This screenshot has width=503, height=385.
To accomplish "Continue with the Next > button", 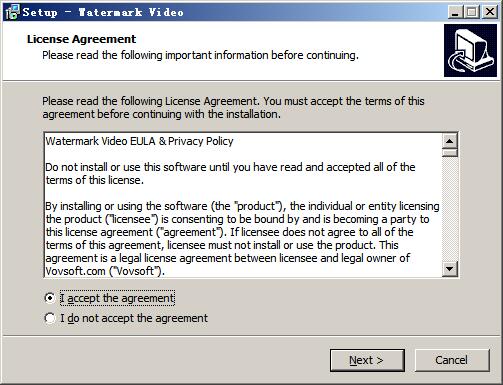I will (x=367, y=360).
